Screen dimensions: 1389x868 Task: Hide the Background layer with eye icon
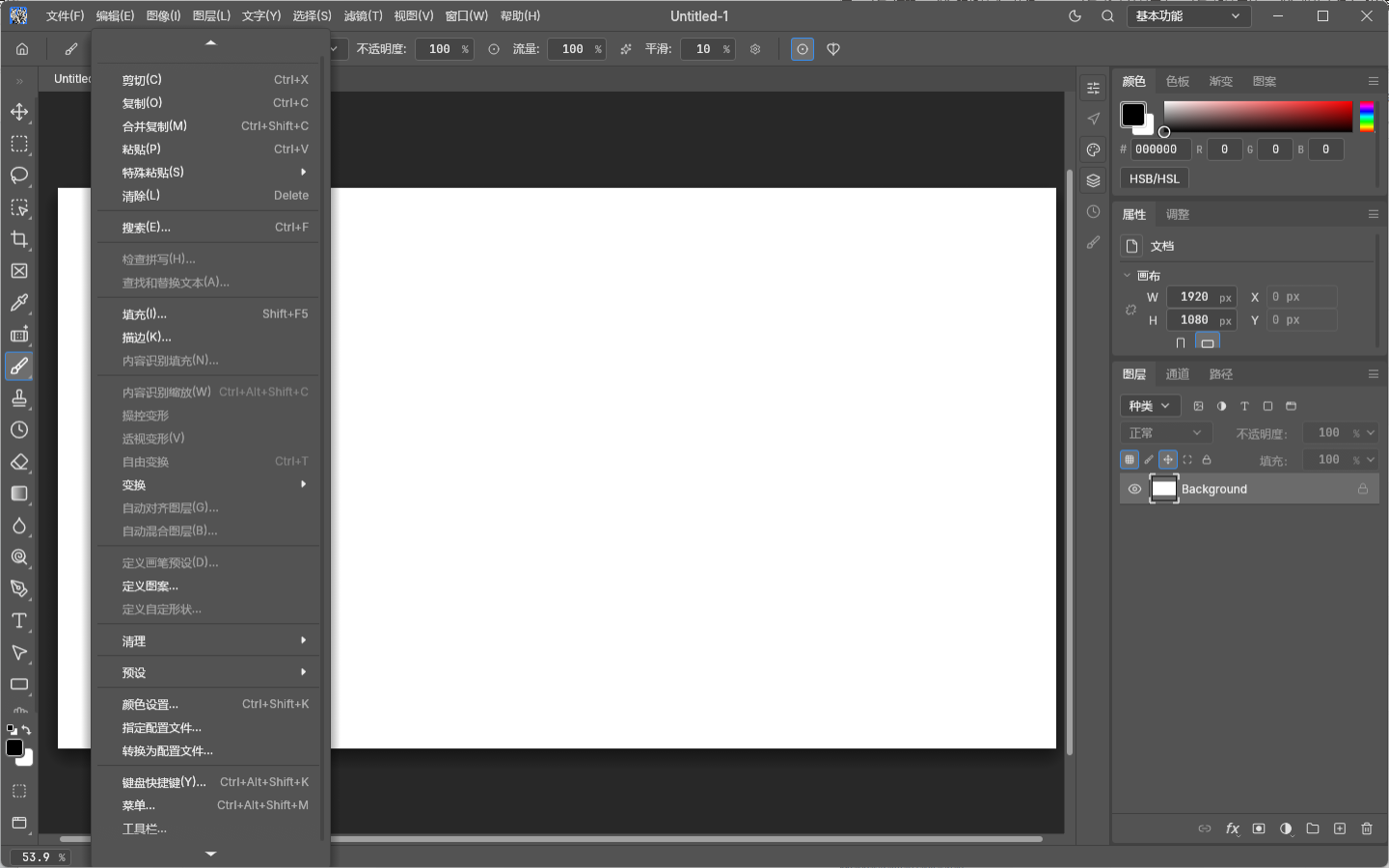click(1134, 489)
